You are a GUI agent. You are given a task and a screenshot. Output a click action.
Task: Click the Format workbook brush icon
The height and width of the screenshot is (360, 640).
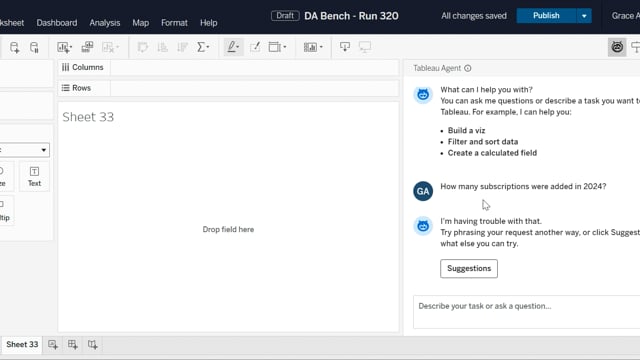click(255, 47)
